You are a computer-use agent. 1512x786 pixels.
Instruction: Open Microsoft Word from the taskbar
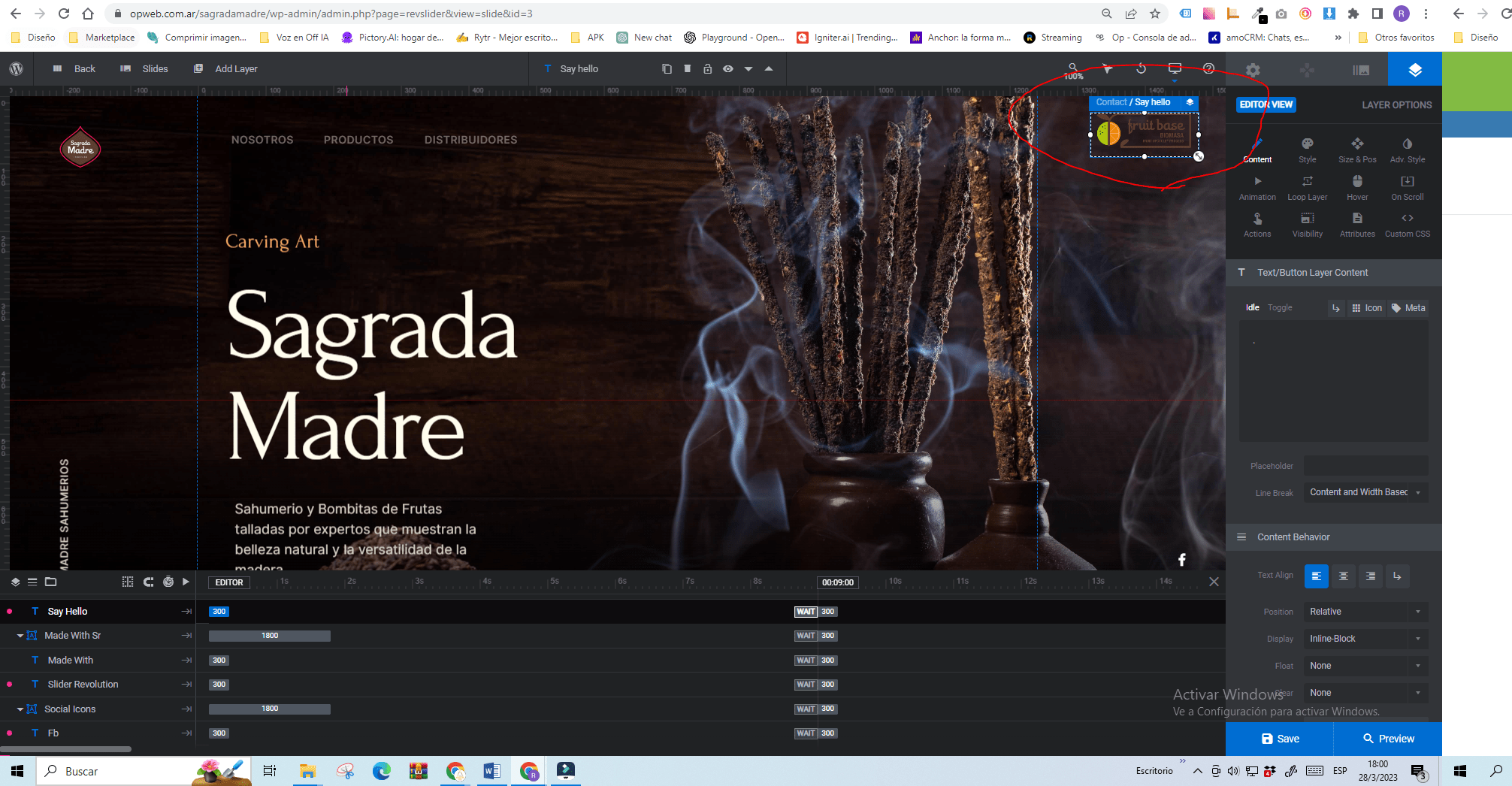coord(491,771)
